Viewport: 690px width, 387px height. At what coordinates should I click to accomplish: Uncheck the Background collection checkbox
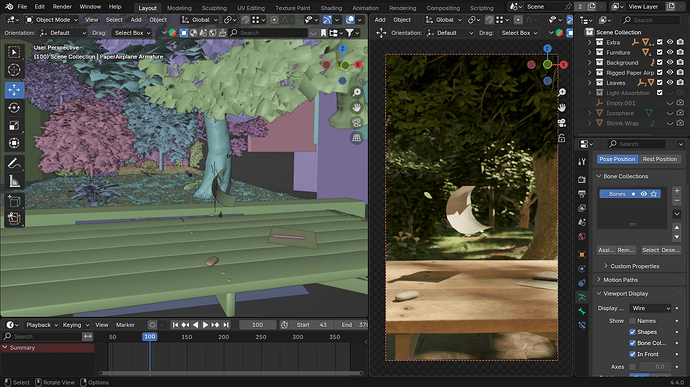click(x=659, y=63)
